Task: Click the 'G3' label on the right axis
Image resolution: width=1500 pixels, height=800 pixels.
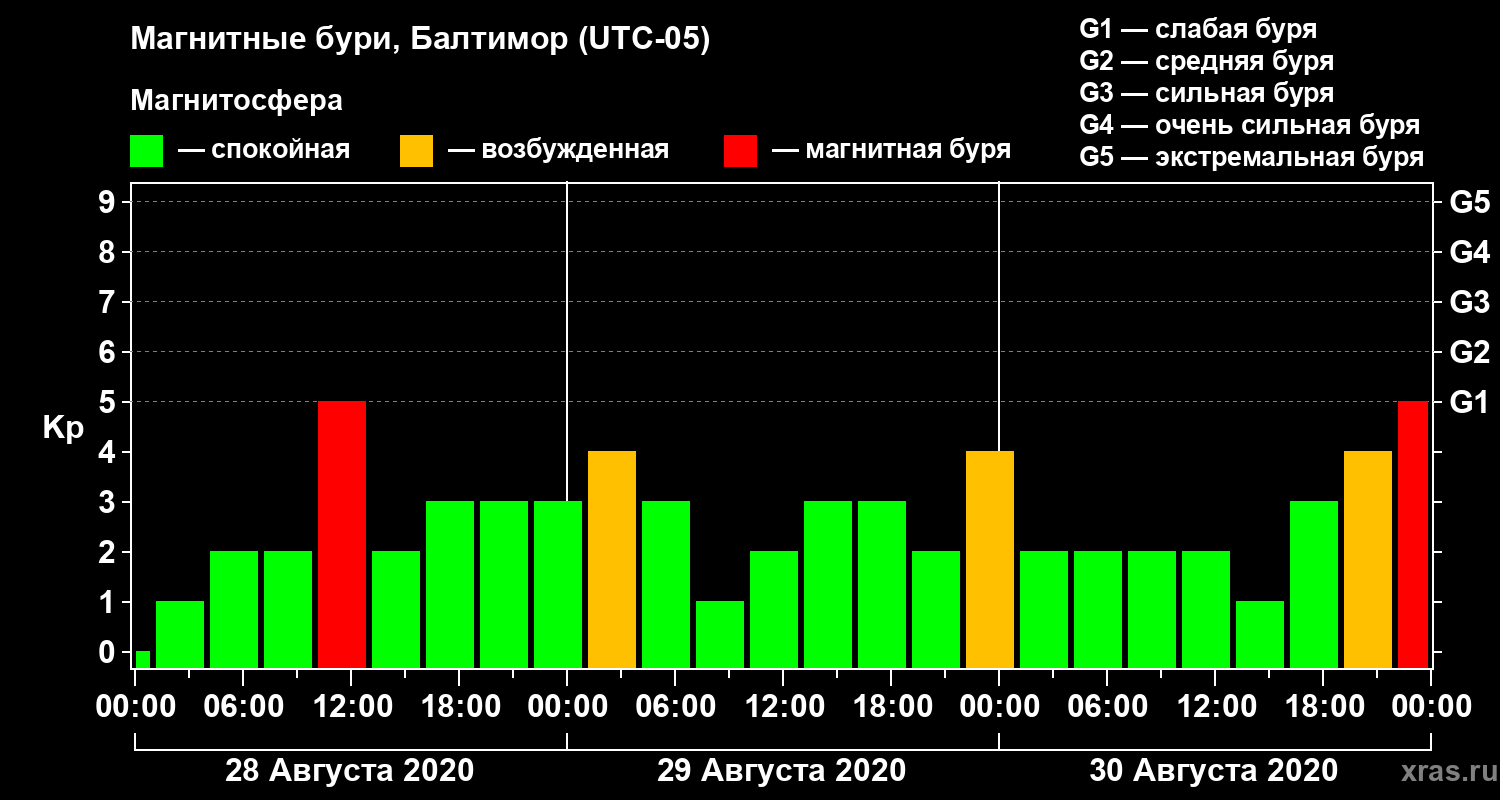Action: (x=1469, y=302)
